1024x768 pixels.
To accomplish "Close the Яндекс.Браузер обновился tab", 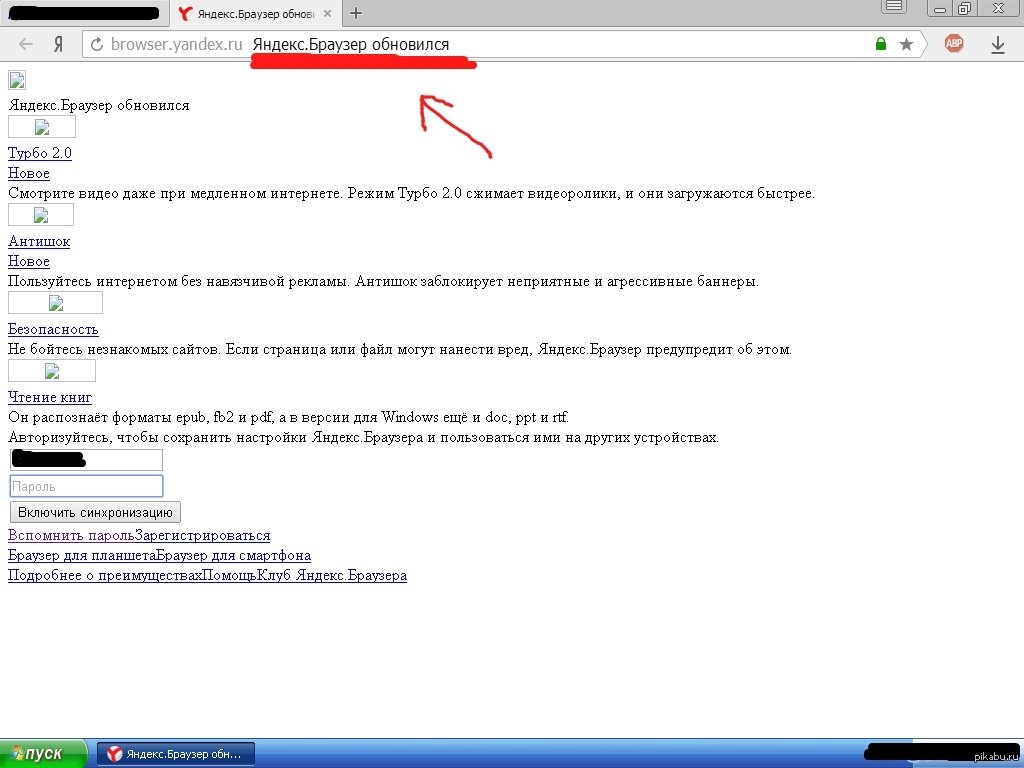I will pos(328,13).
